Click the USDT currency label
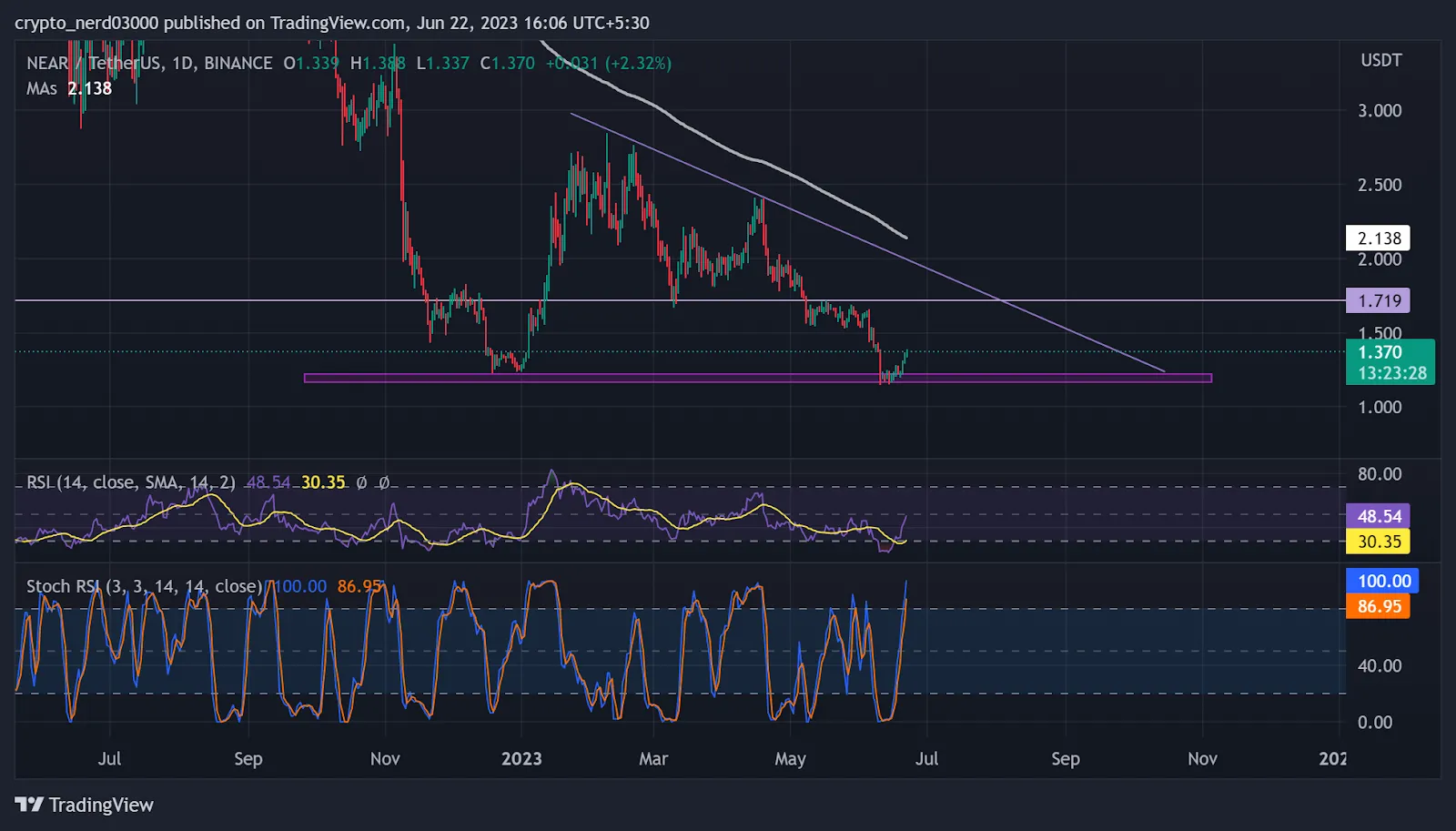The image size is (1456, 831). [x=1381, y=60]
